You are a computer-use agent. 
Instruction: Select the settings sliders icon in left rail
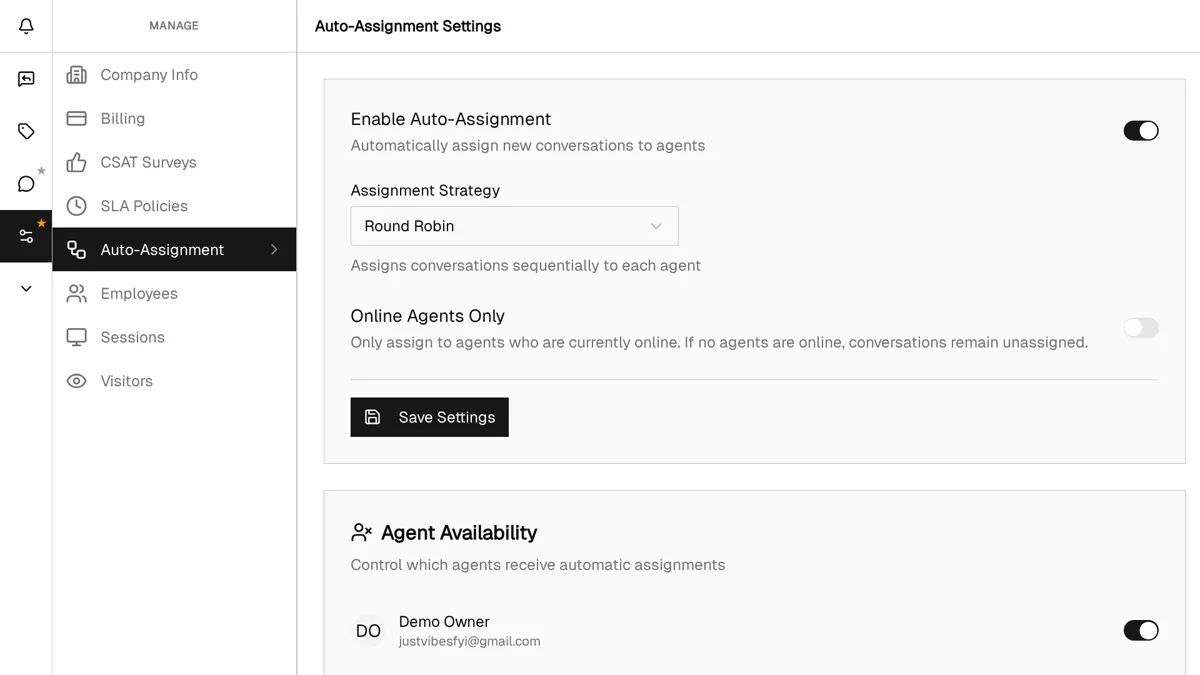25,236
